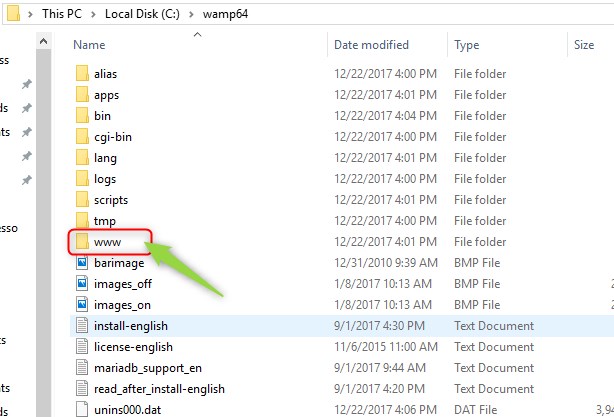Screen dimensions: 614x417
Task: Navigate to This PC breadcrumb
Action: tap(62, 14)
